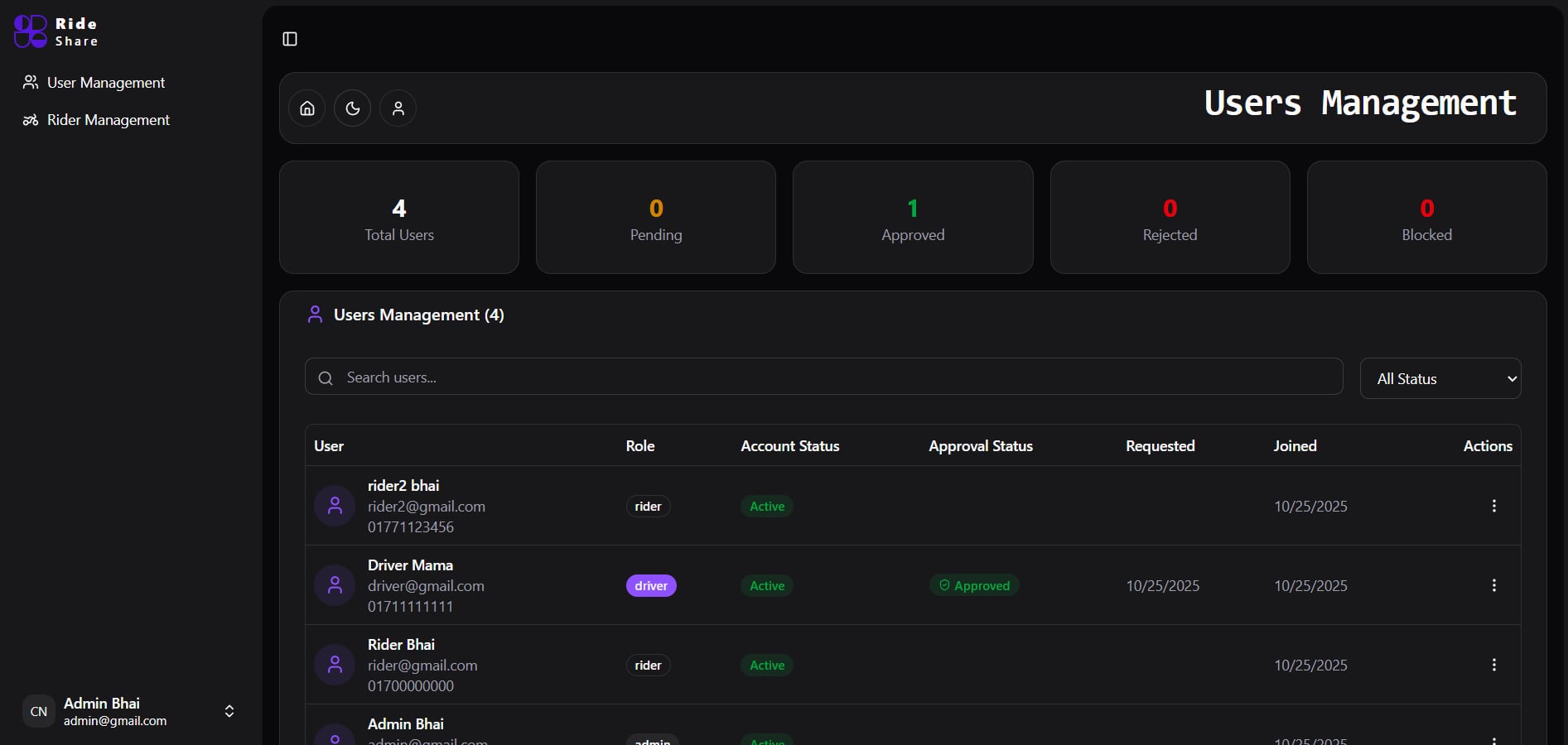This screenshot has height=745, width=1568.
Task: Click email rider@gmail.com
Action: point(422,666)
